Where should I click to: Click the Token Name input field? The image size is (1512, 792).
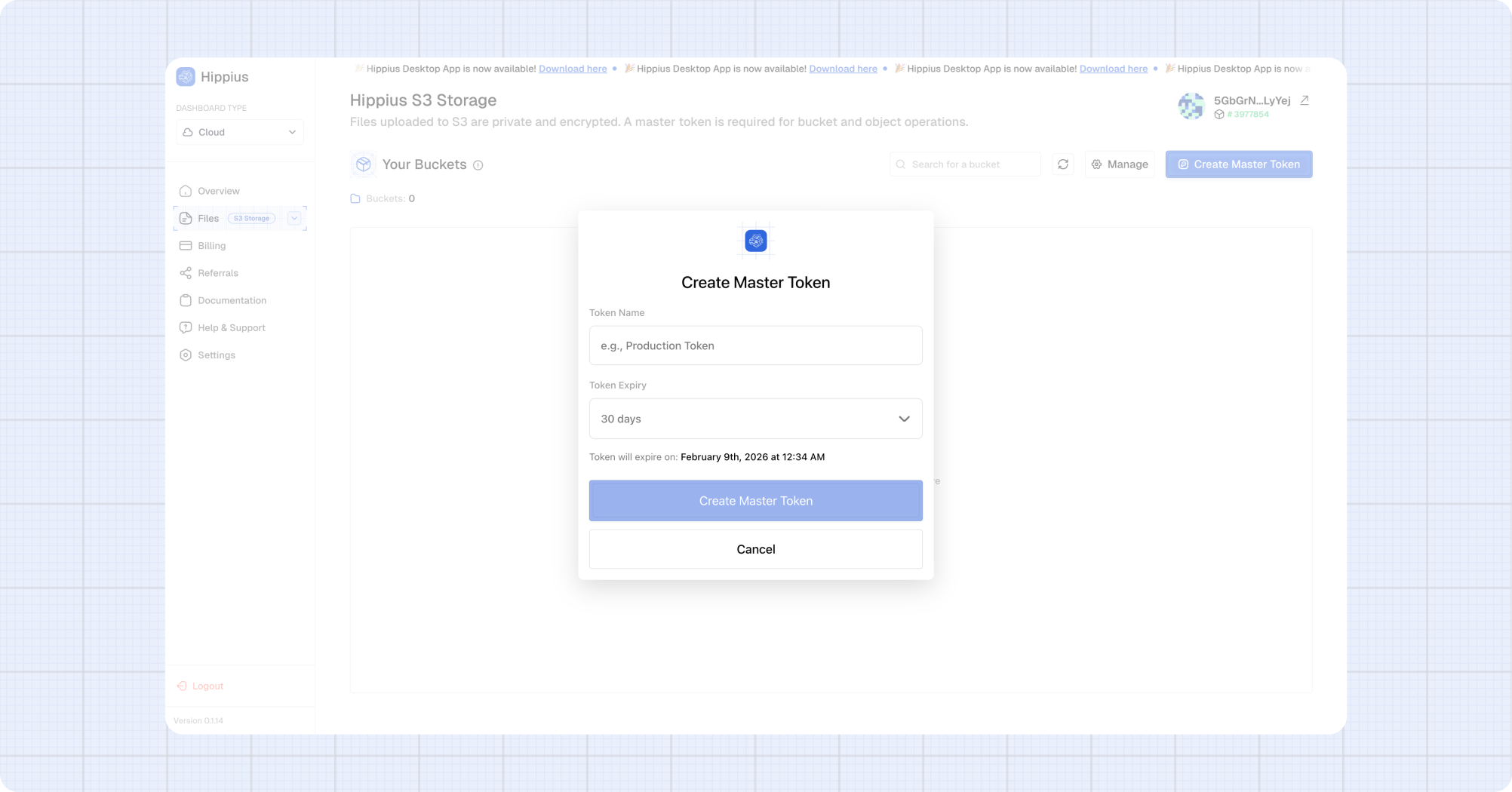coord(755,345)
